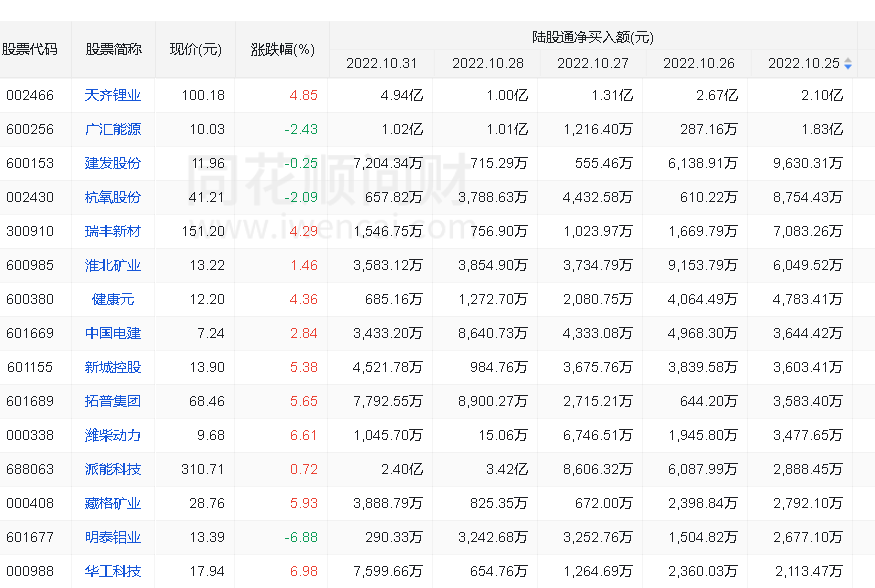The image size is (875, 588).
Task: Select stock code 002466
Action: 30,95
